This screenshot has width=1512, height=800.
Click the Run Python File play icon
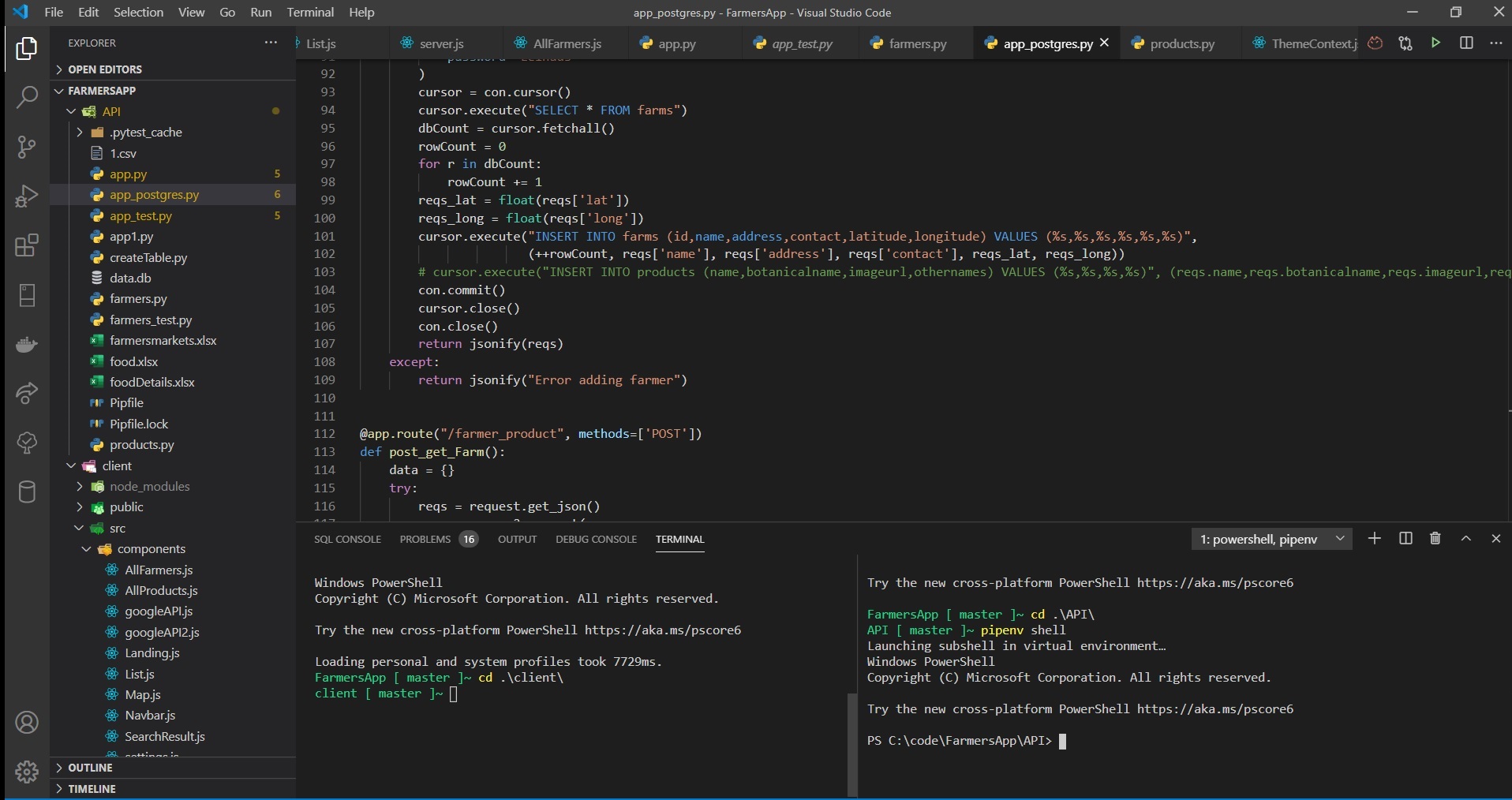pyautogui.click(x=1435, y=43)
